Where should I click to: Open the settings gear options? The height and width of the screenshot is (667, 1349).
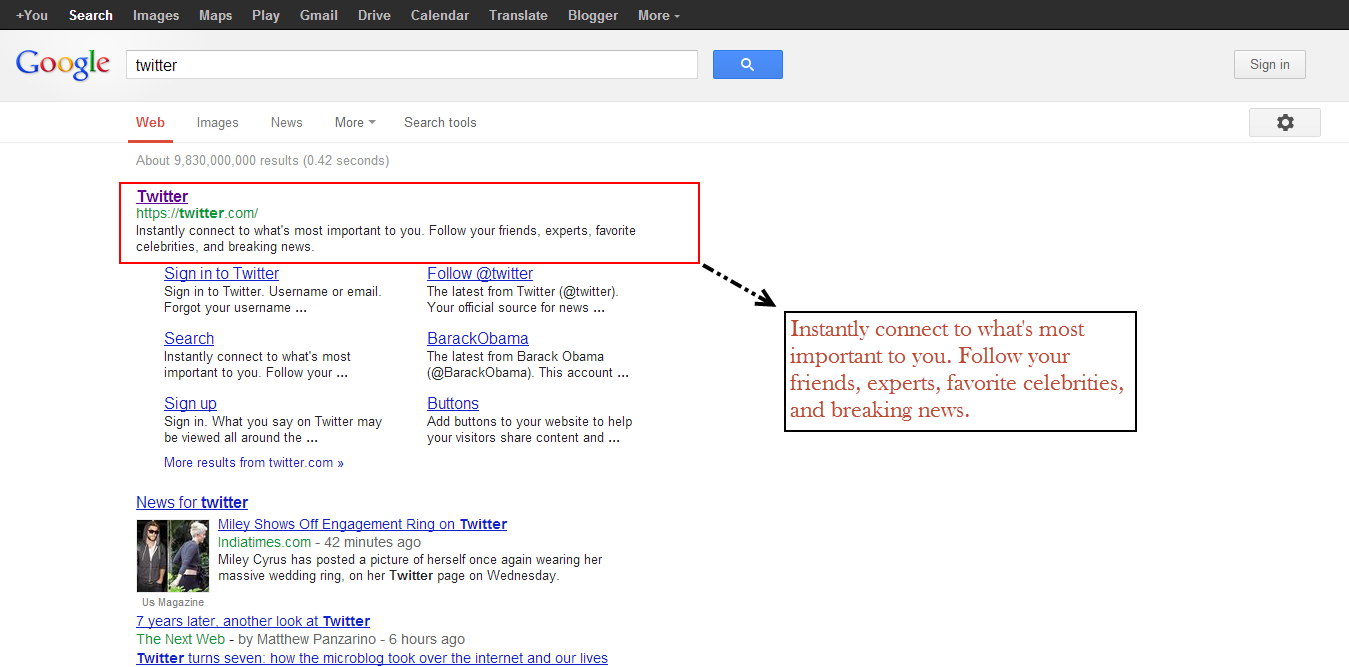[x=1285, y=122]
